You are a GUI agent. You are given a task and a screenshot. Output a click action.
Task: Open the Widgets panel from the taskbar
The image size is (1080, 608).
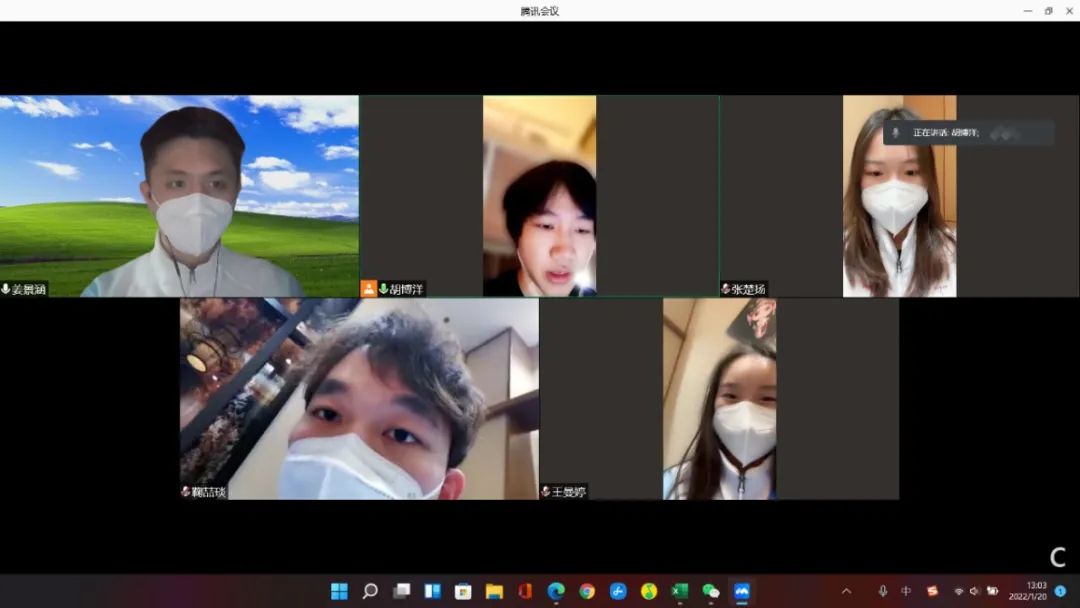[x=432, y=591]
